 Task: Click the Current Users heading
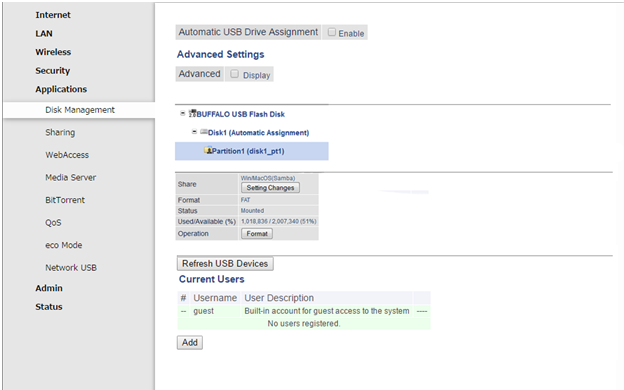pos(212,279)
